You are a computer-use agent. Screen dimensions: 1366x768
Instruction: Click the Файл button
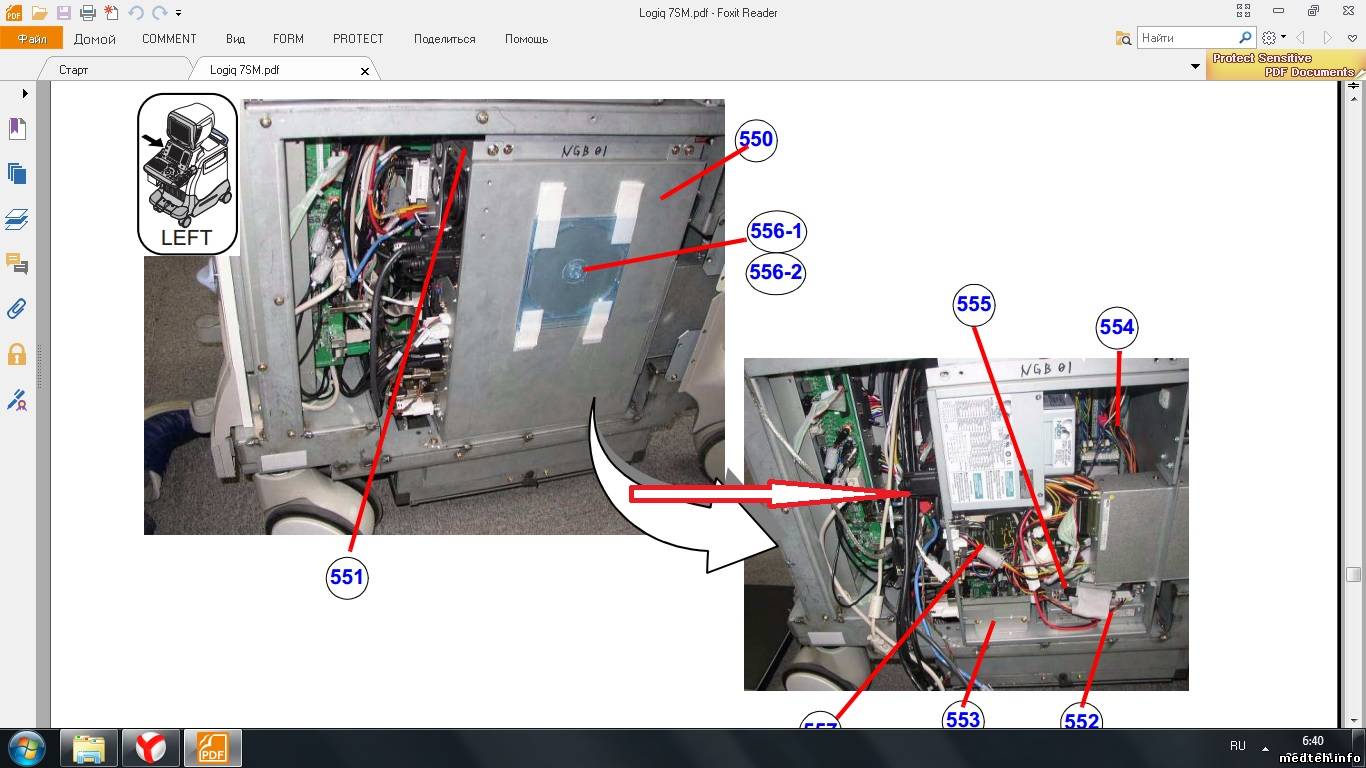click(32, 39)
